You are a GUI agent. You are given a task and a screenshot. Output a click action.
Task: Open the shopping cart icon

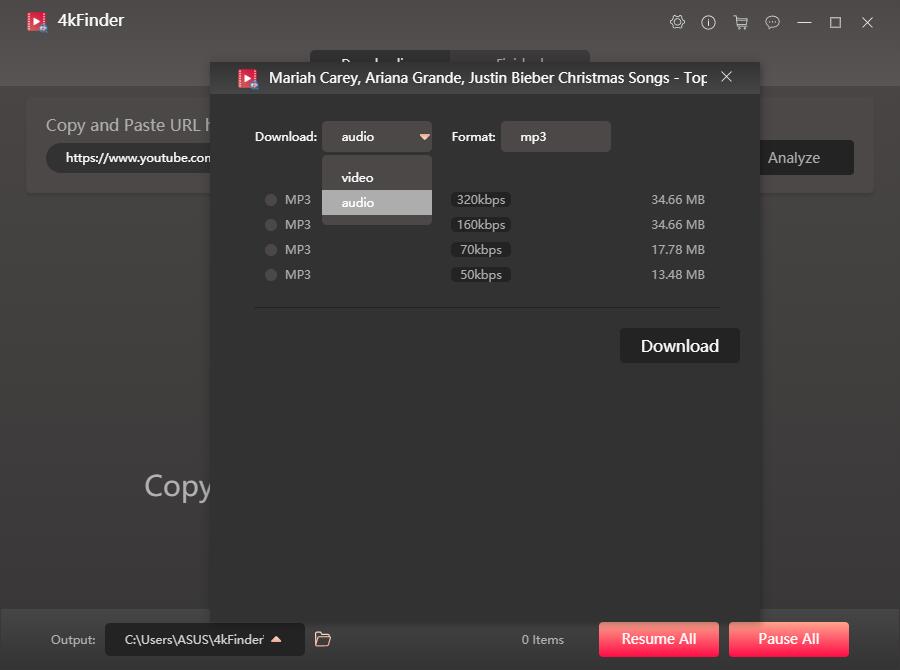tap(740, 22)
